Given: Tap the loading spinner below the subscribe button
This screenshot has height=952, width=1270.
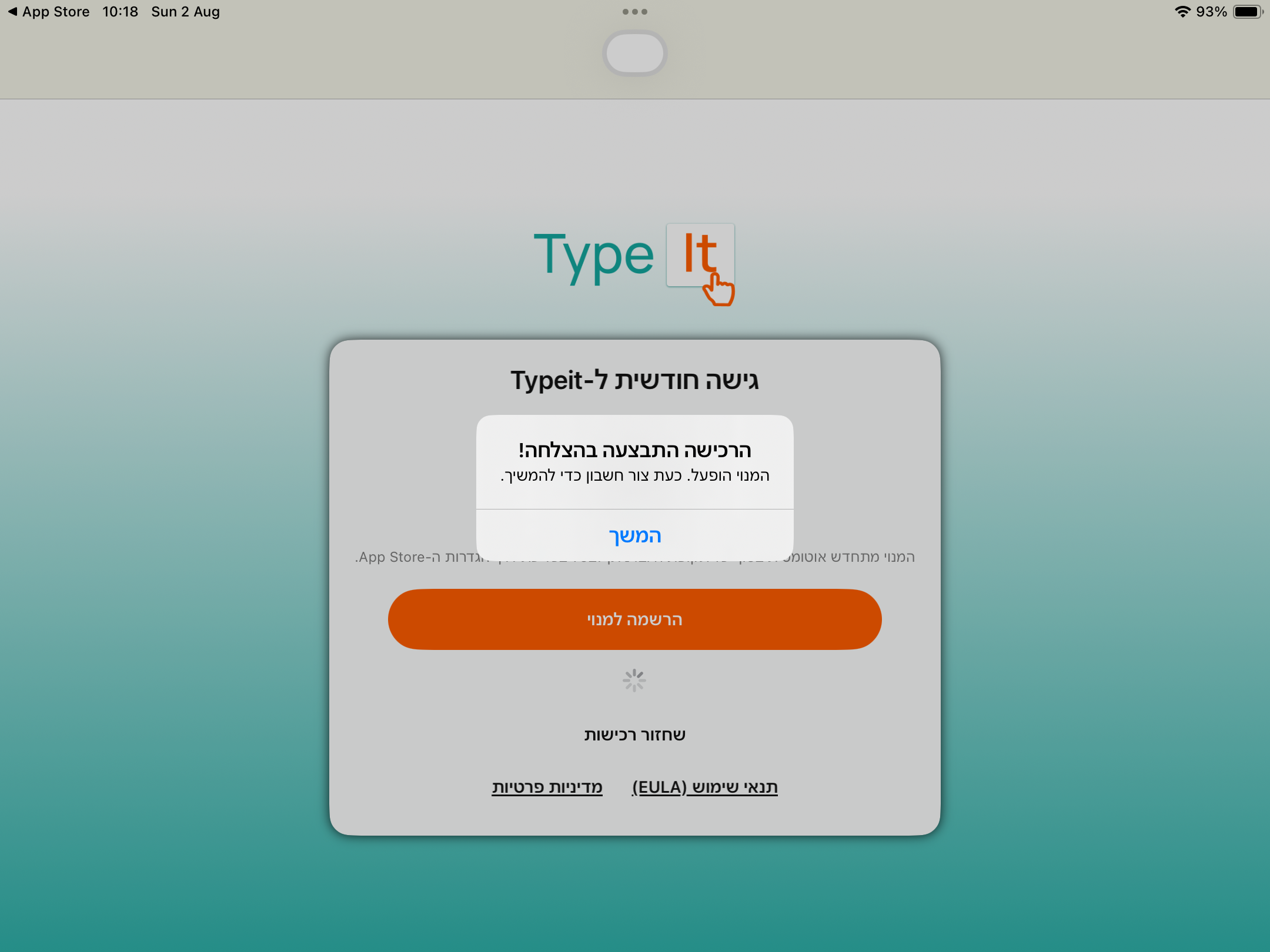Looking at the screenshot, I should click(x=634, y=681).
